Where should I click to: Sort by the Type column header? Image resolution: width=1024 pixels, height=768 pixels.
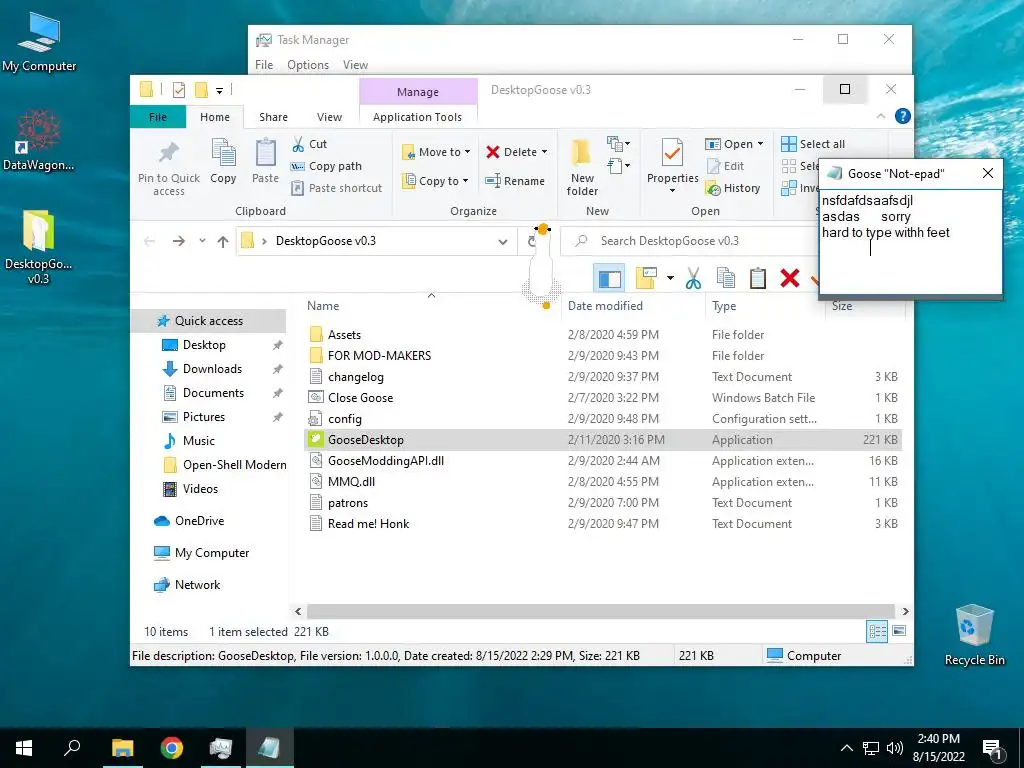click(x=724, y=306)
